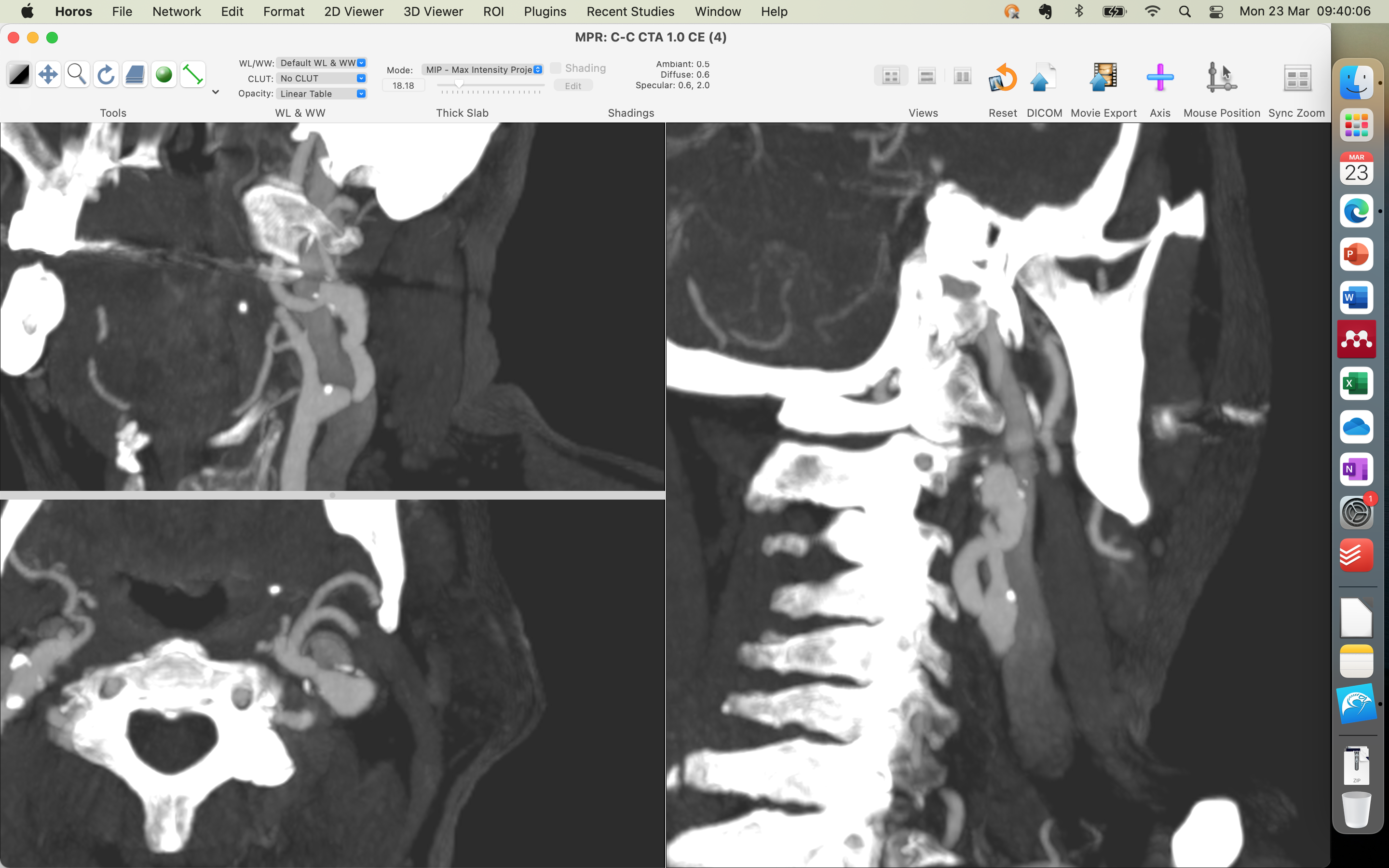
Task: Enable the Shading checkbox
Action: tap(556, 68)
